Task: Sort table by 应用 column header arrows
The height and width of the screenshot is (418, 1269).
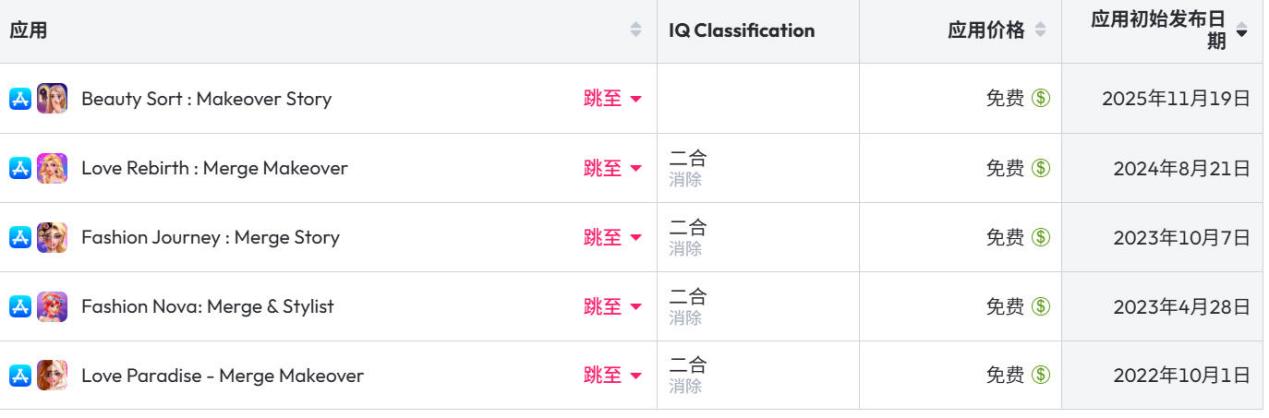Action: click(x=635, y=31)
